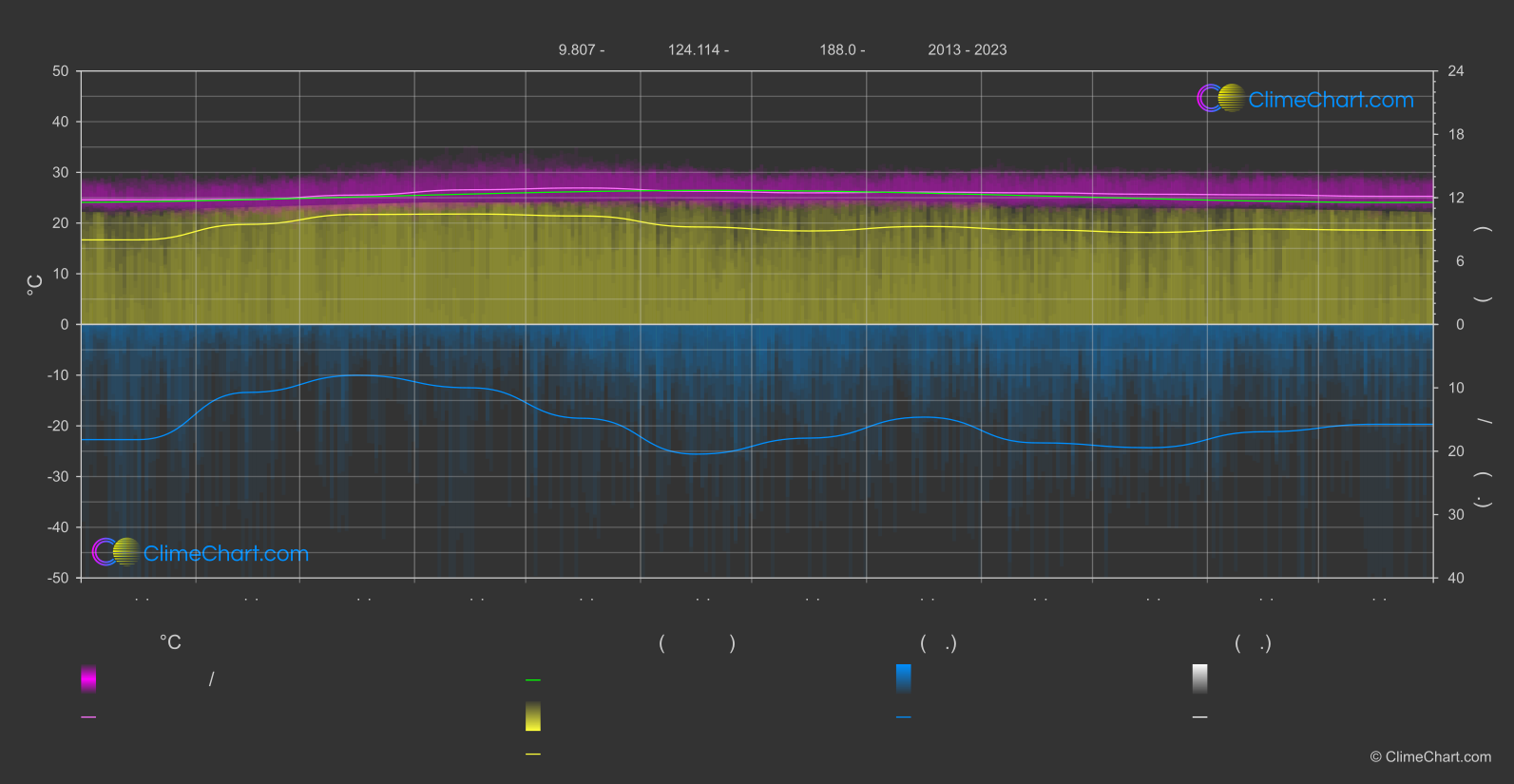Click the 9.807 latitude value in header
Image resolution: width=1514 pixels, height=784 pixels.
(576, 49)
